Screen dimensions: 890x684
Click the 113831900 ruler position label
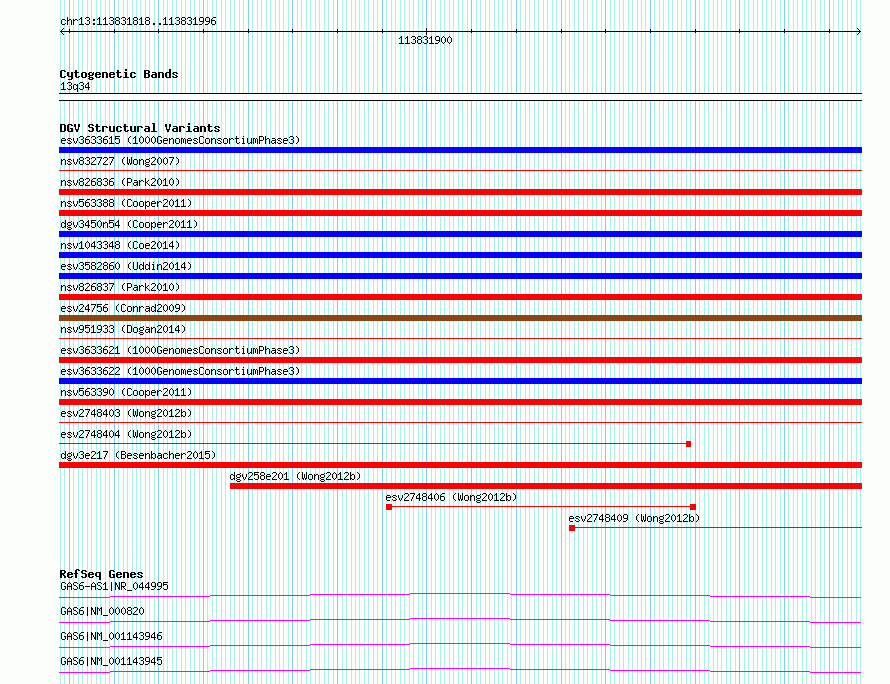(425, 40)
